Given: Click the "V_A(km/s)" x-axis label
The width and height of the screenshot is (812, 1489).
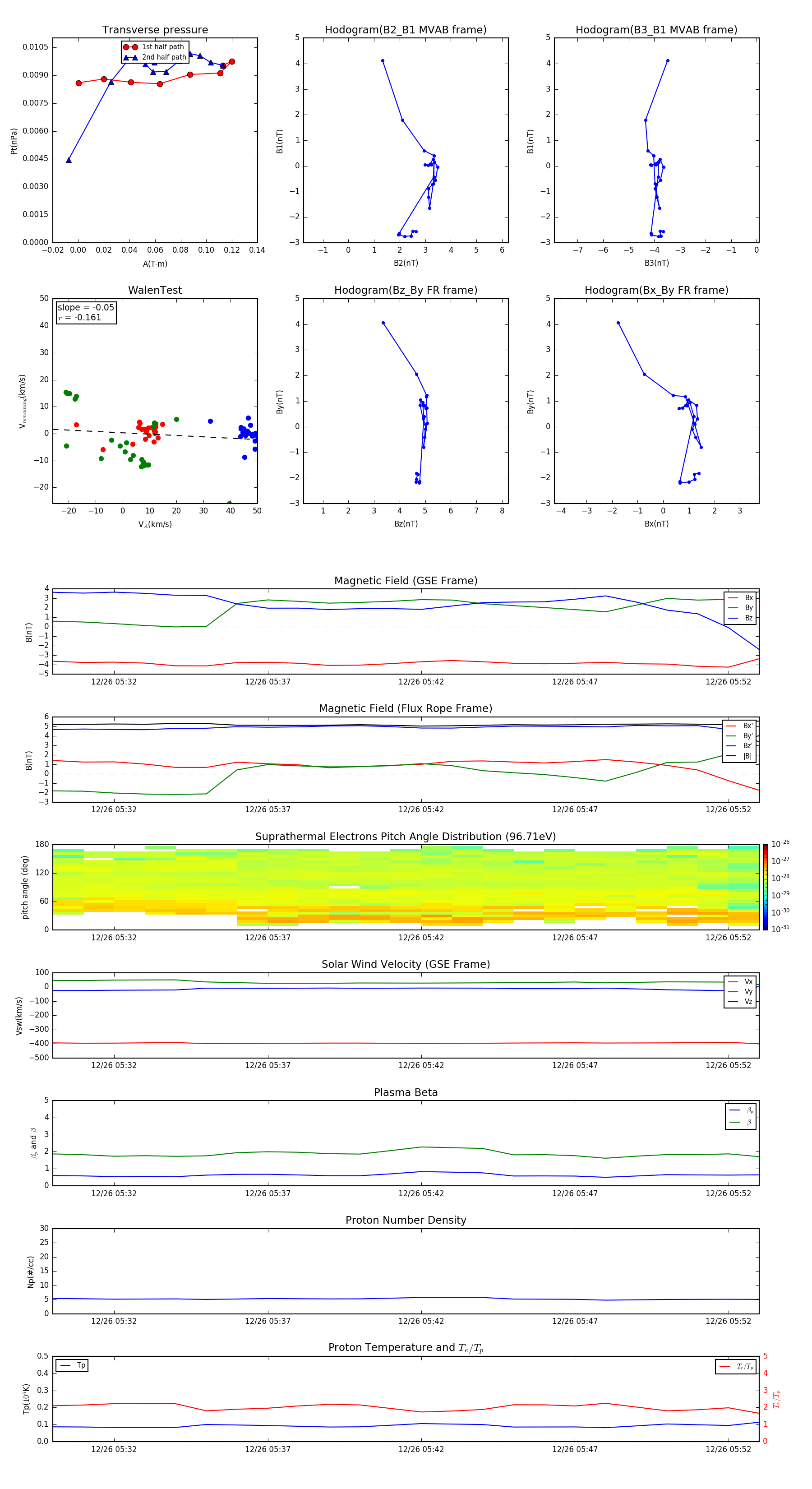Looking at the screenshot, I should pos(155,524).
